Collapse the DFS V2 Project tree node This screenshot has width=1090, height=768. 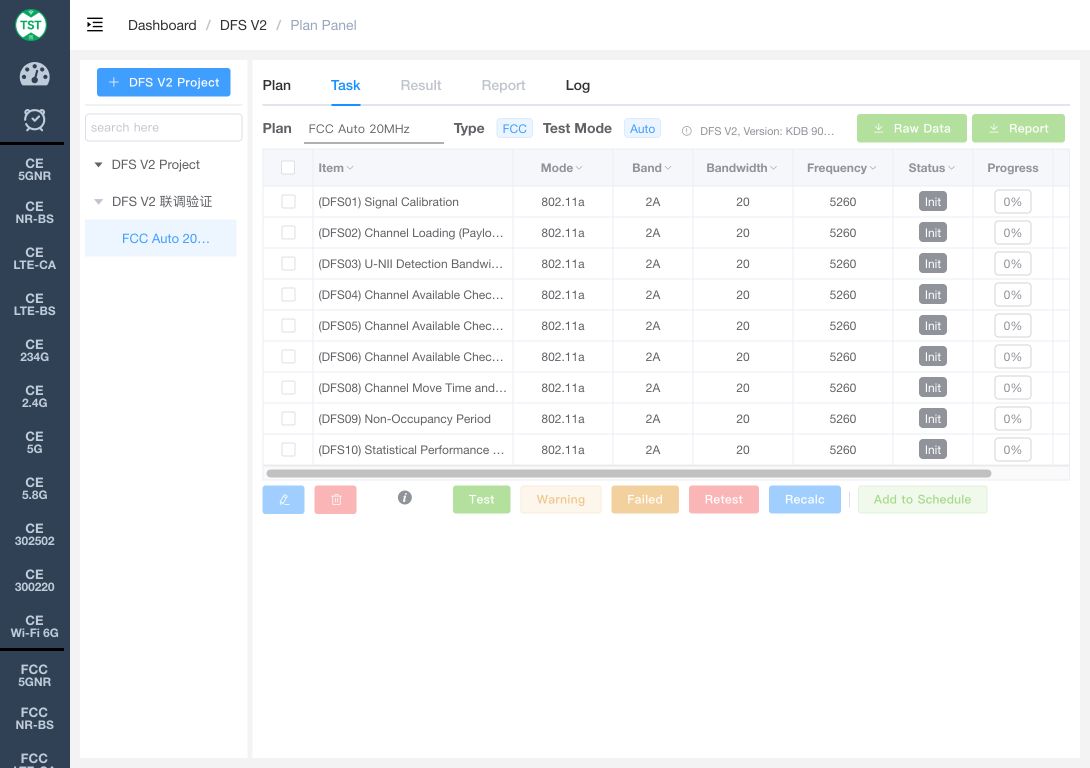98,165
